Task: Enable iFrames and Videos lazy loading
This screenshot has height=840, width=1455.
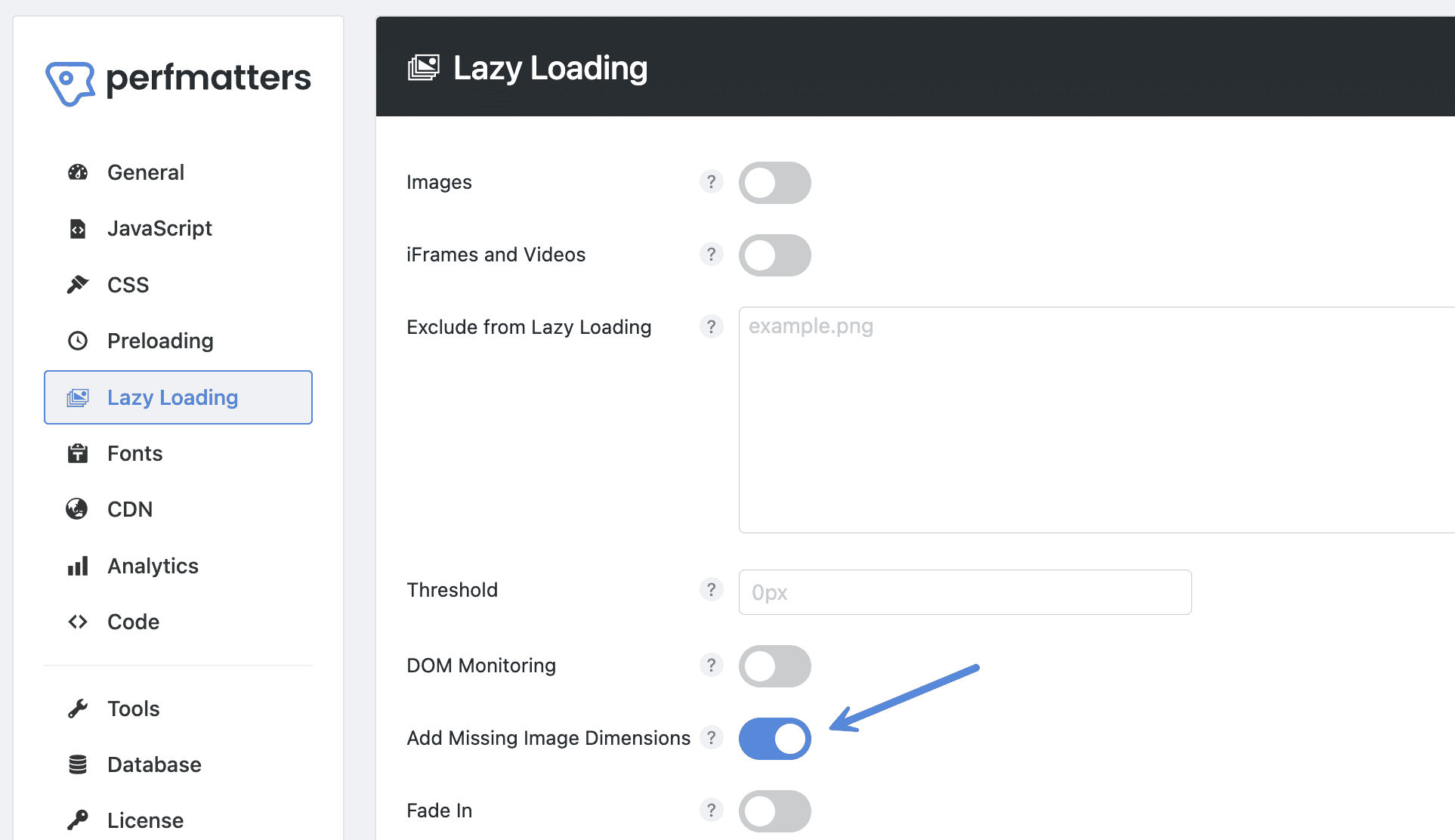Action: coord(774,255)
